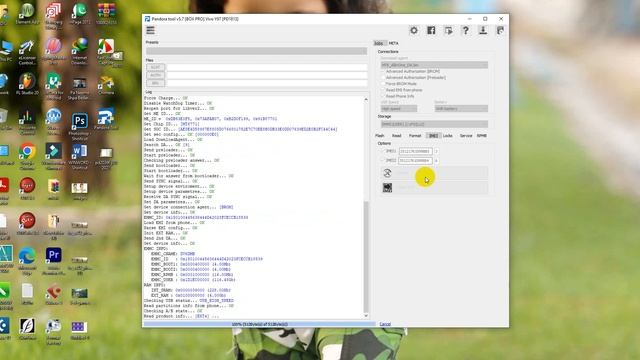Open the Battery dropdown
The height and width of the screenshot is (360, 640).
pos(461,109)
